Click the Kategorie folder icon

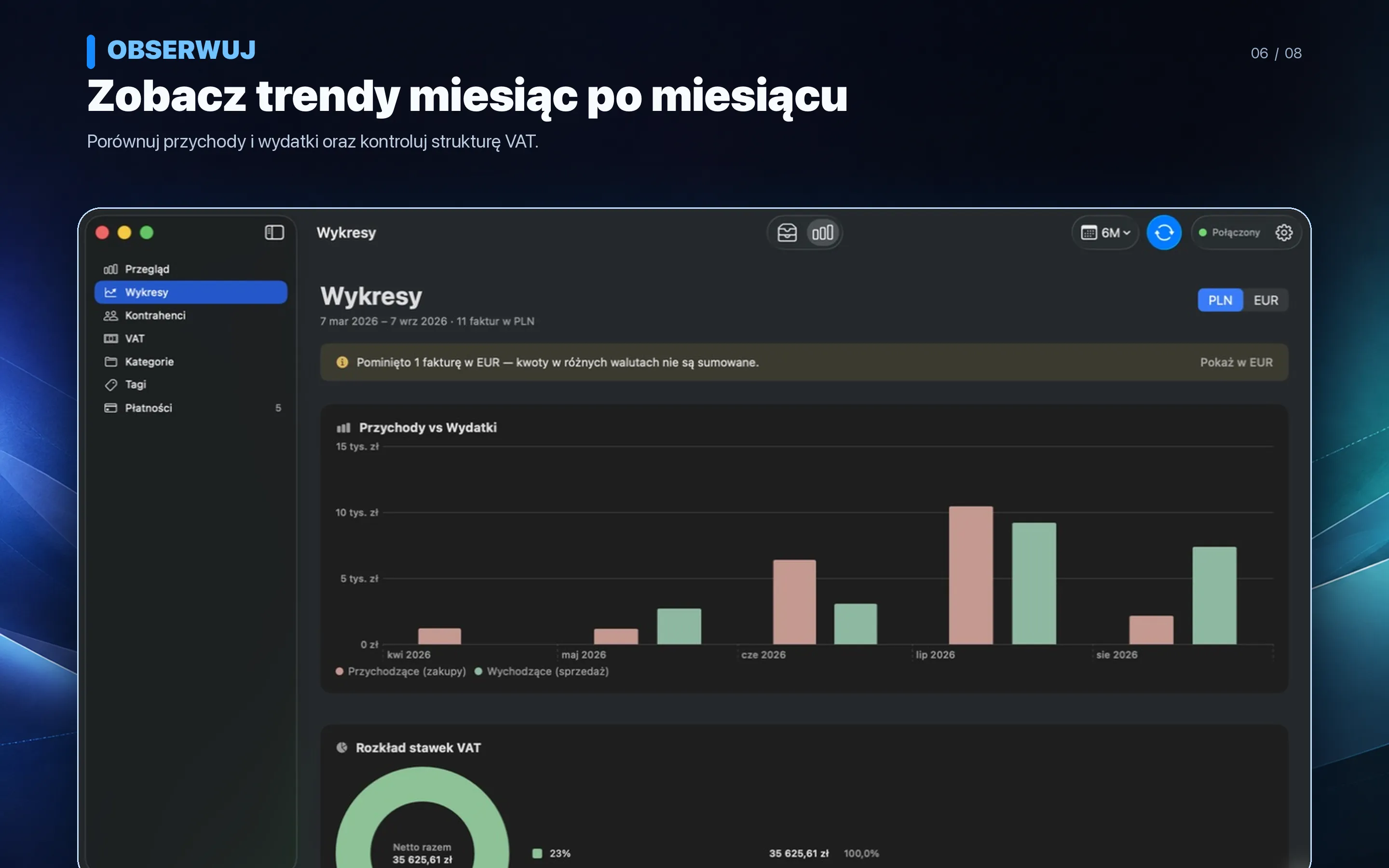click(x=111, y=362)
